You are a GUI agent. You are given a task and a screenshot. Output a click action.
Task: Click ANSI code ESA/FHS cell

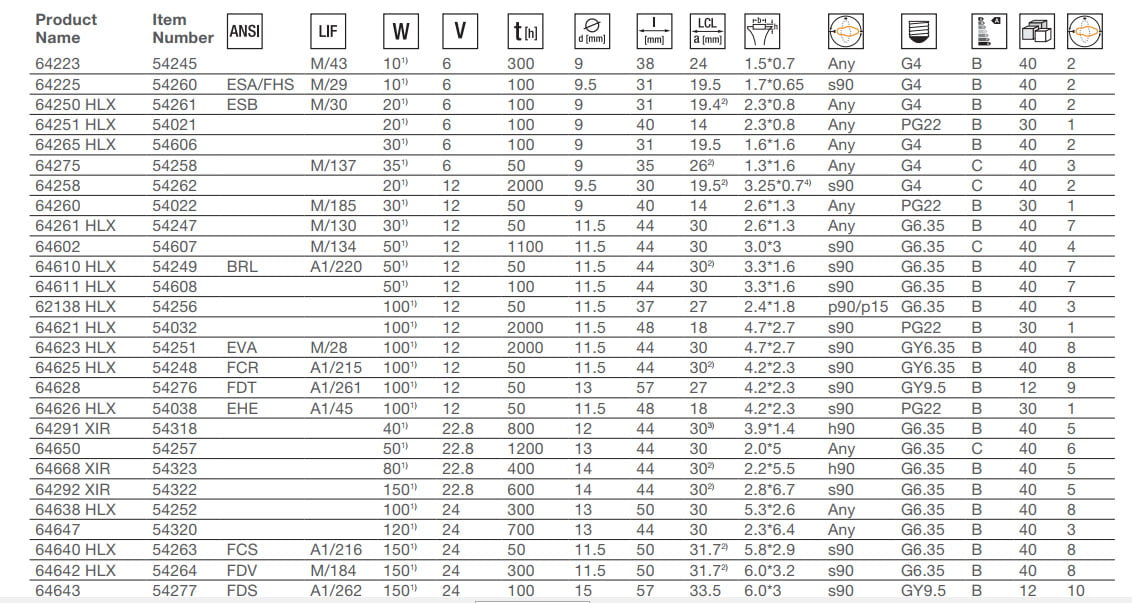(260, 84)
